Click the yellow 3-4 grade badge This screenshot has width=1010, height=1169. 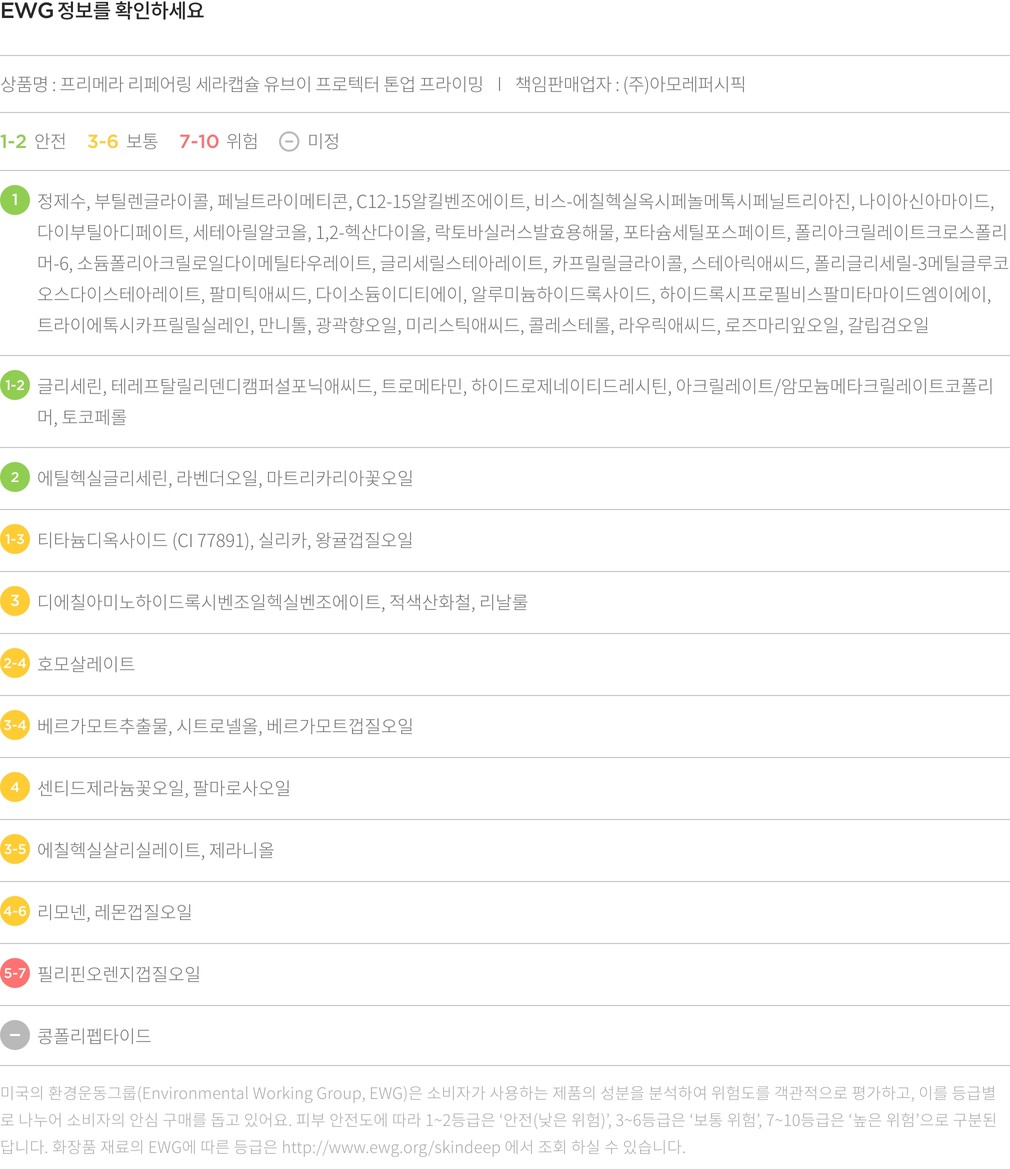click(15, 726)
